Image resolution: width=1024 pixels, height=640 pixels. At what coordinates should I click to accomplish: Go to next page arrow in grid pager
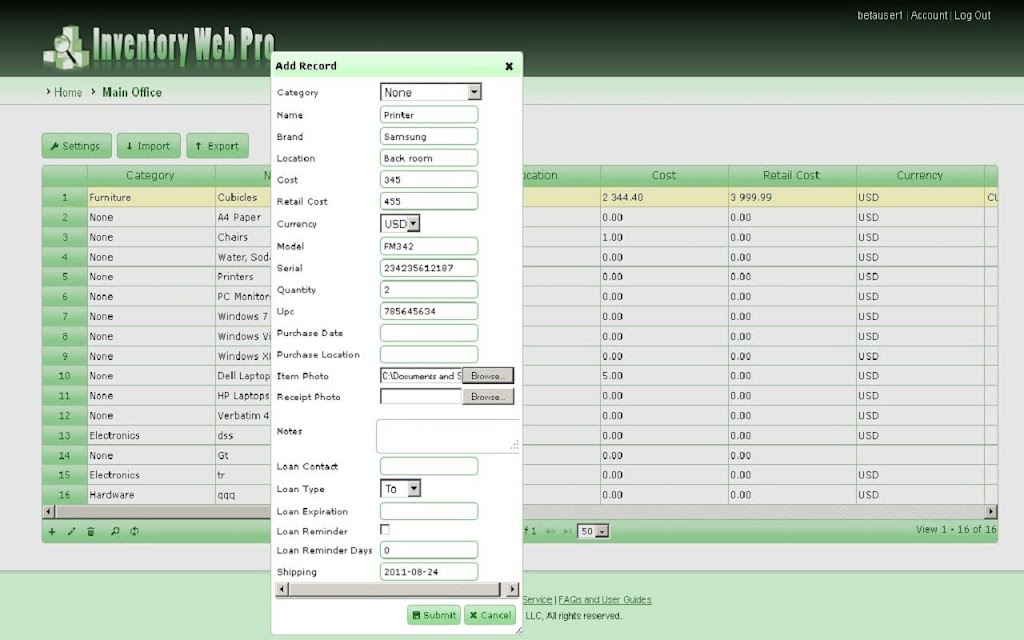point(551,532)
